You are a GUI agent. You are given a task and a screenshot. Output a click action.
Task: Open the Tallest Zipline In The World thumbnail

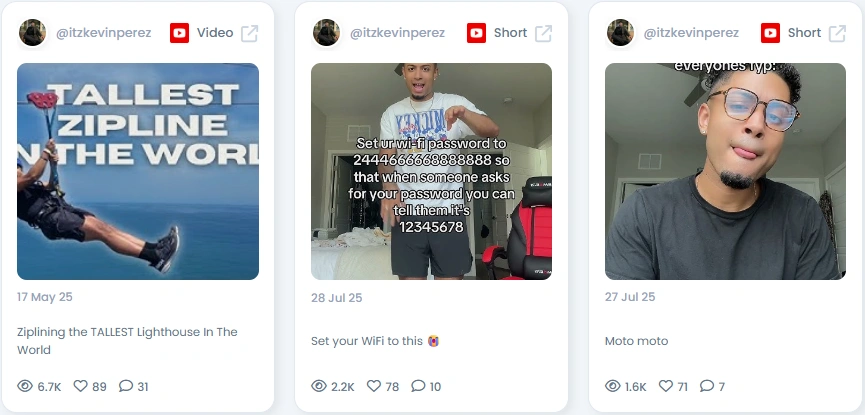click(138, 171)
